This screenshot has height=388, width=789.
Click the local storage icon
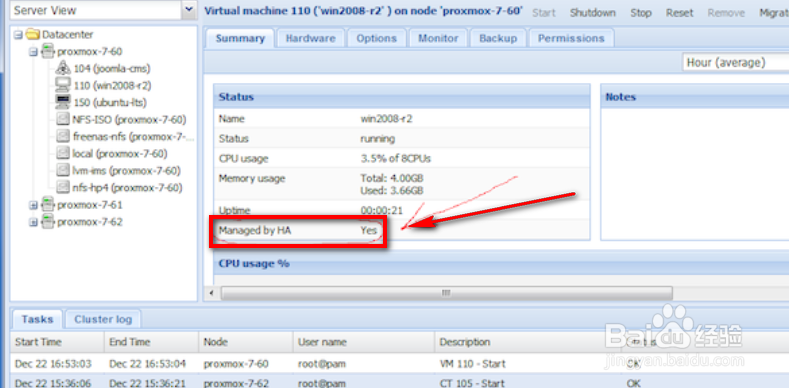click(63, 153)
